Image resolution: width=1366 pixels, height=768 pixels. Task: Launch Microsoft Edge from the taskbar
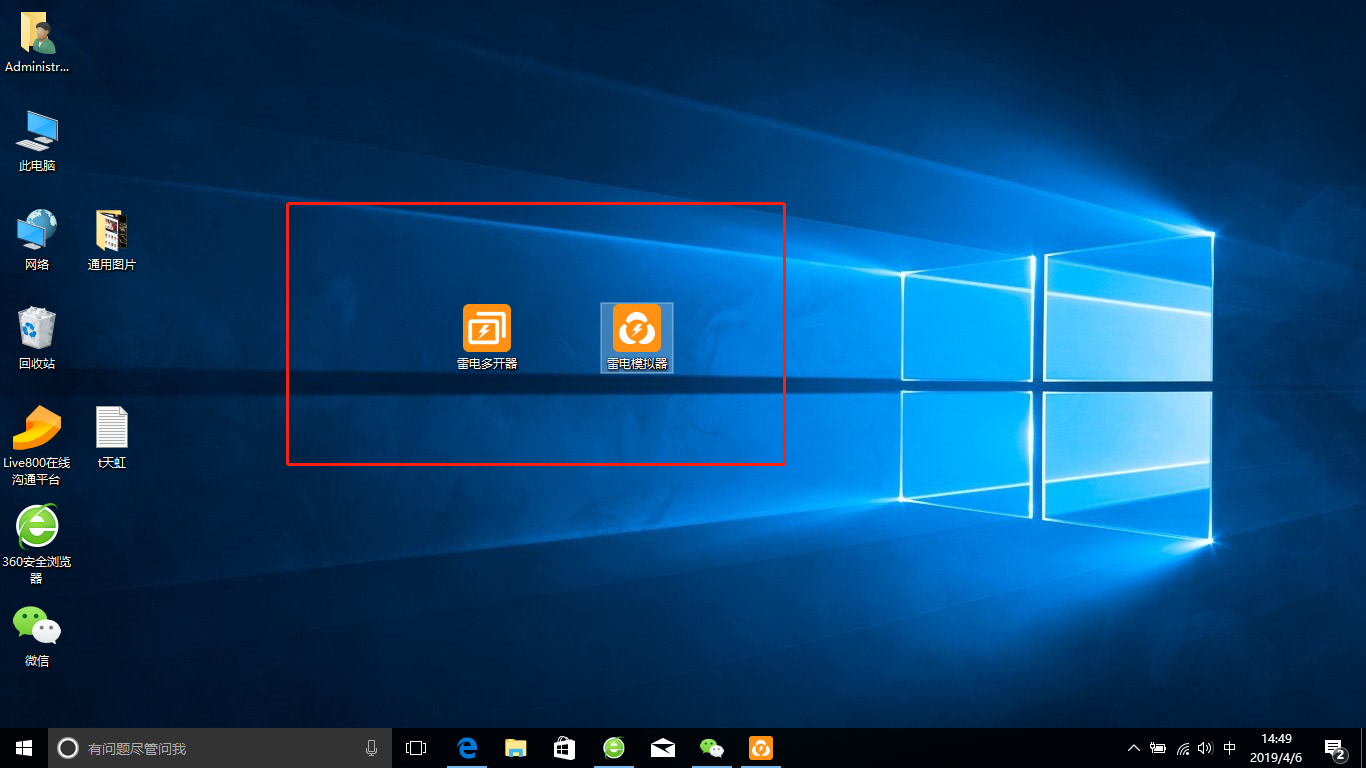point(466,748)
